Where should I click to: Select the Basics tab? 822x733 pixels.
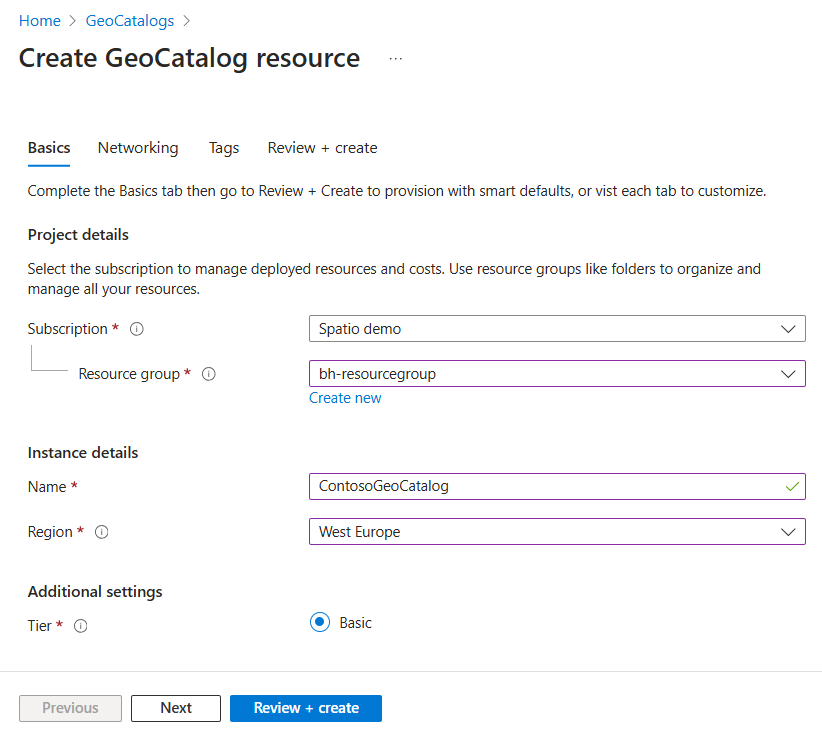(x=49, y=148)
